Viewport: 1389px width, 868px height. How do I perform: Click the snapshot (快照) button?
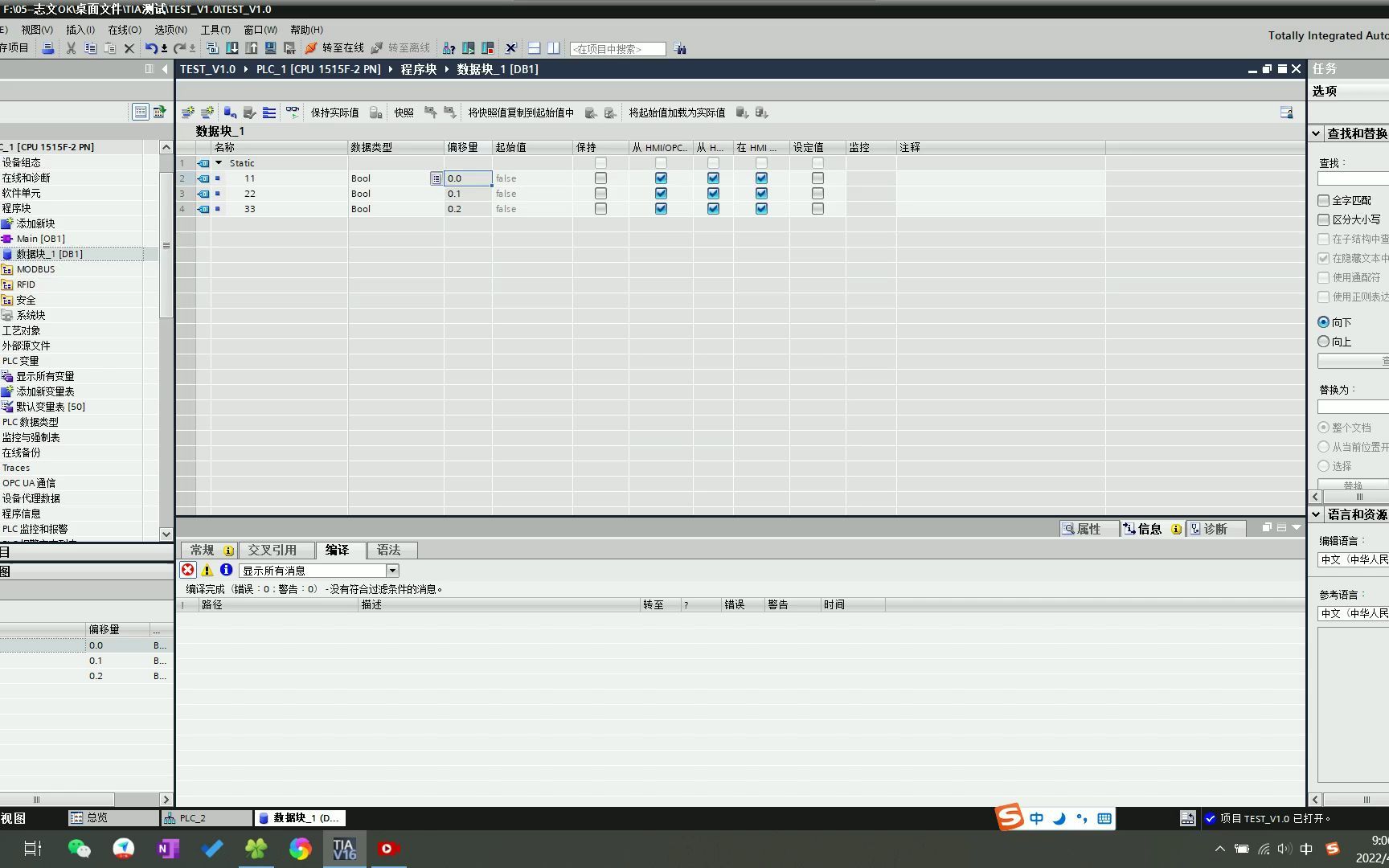click(x=404, y=113)
